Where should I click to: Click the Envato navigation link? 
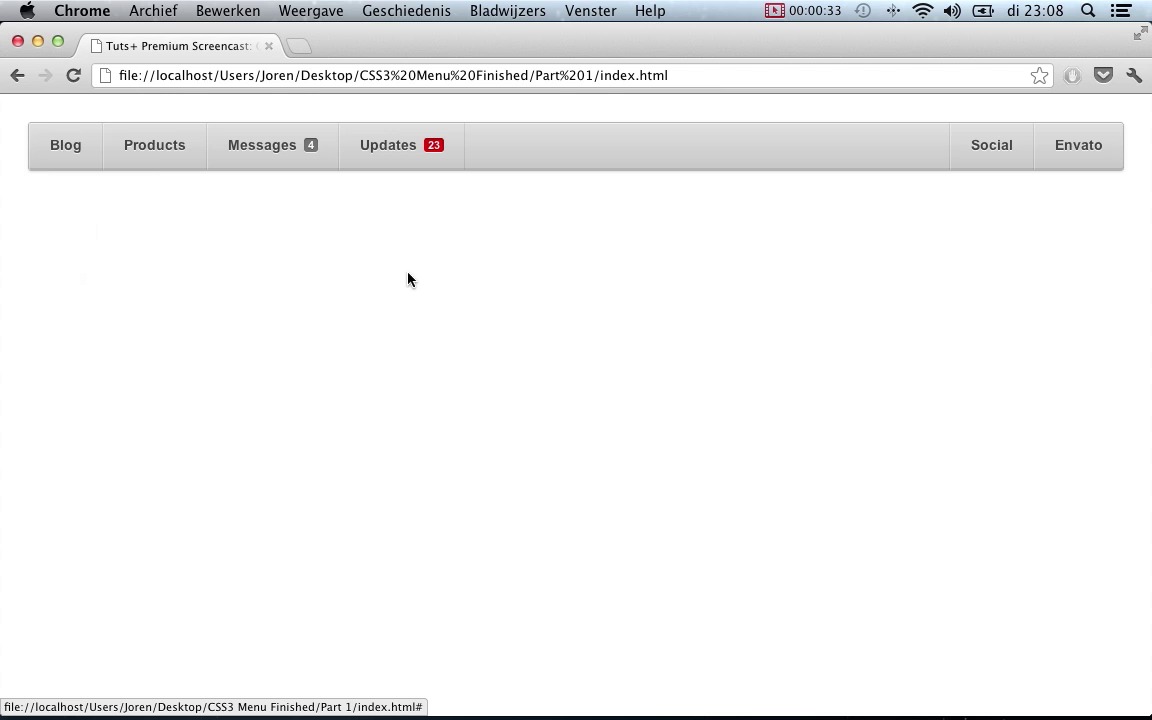(x=1079, y=145)
